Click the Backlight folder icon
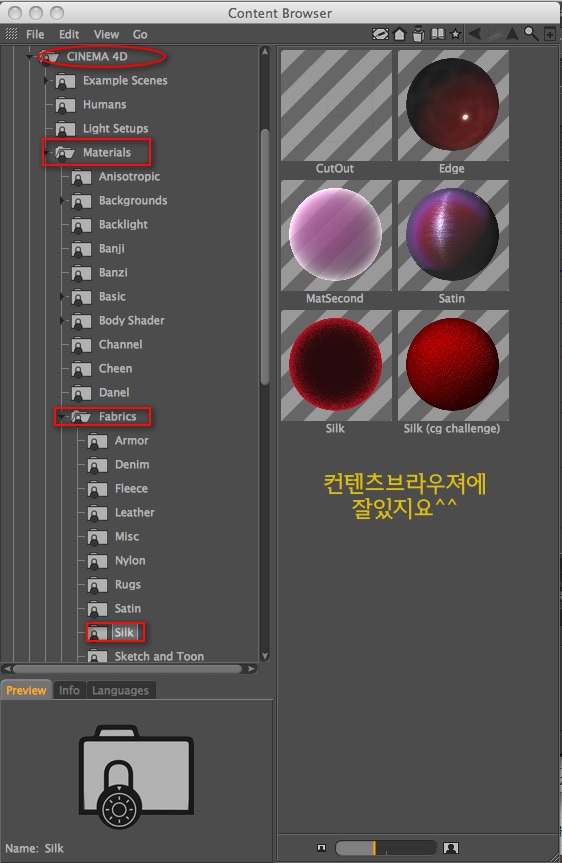 point(81,225)
